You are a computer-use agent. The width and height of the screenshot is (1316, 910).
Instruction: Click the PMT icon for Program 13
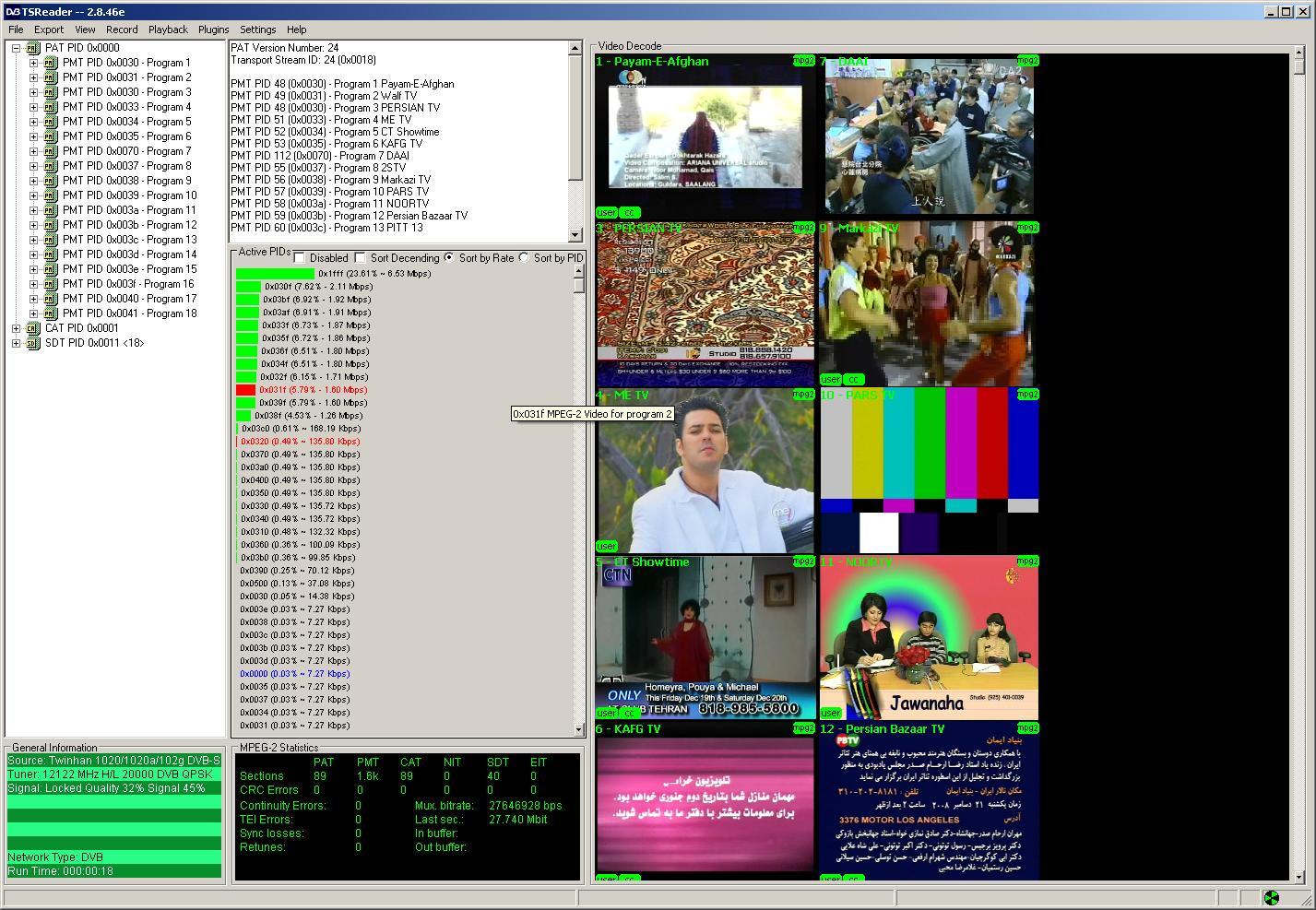51,240
